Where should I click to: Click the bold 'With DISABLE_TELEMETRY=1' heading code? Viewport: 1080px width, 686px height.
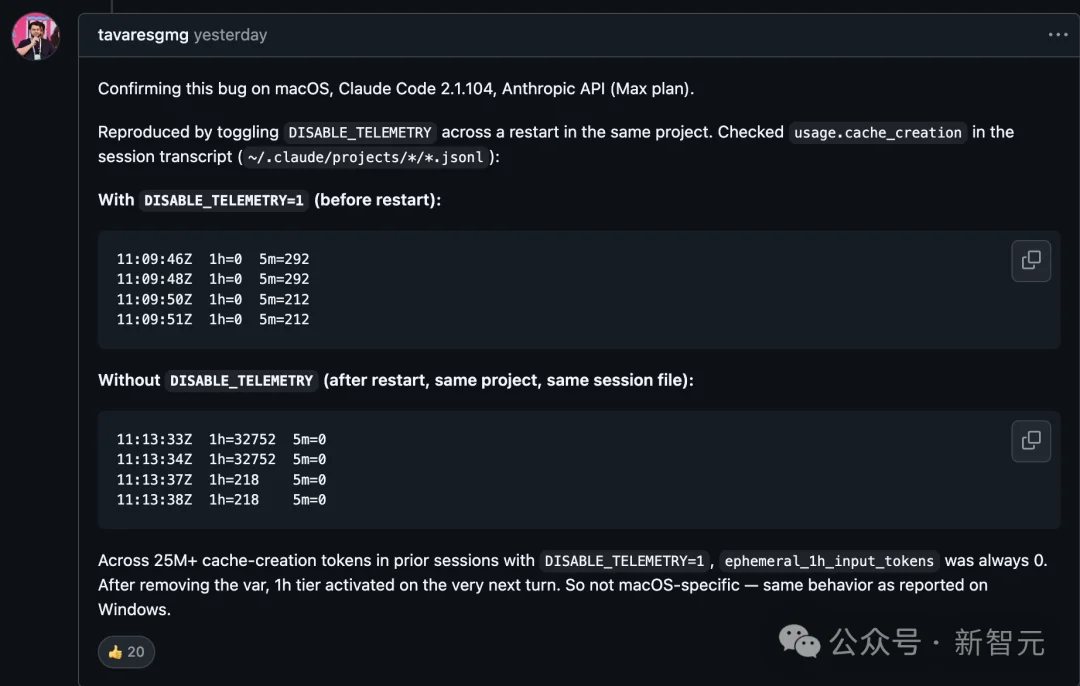(224, 200)
